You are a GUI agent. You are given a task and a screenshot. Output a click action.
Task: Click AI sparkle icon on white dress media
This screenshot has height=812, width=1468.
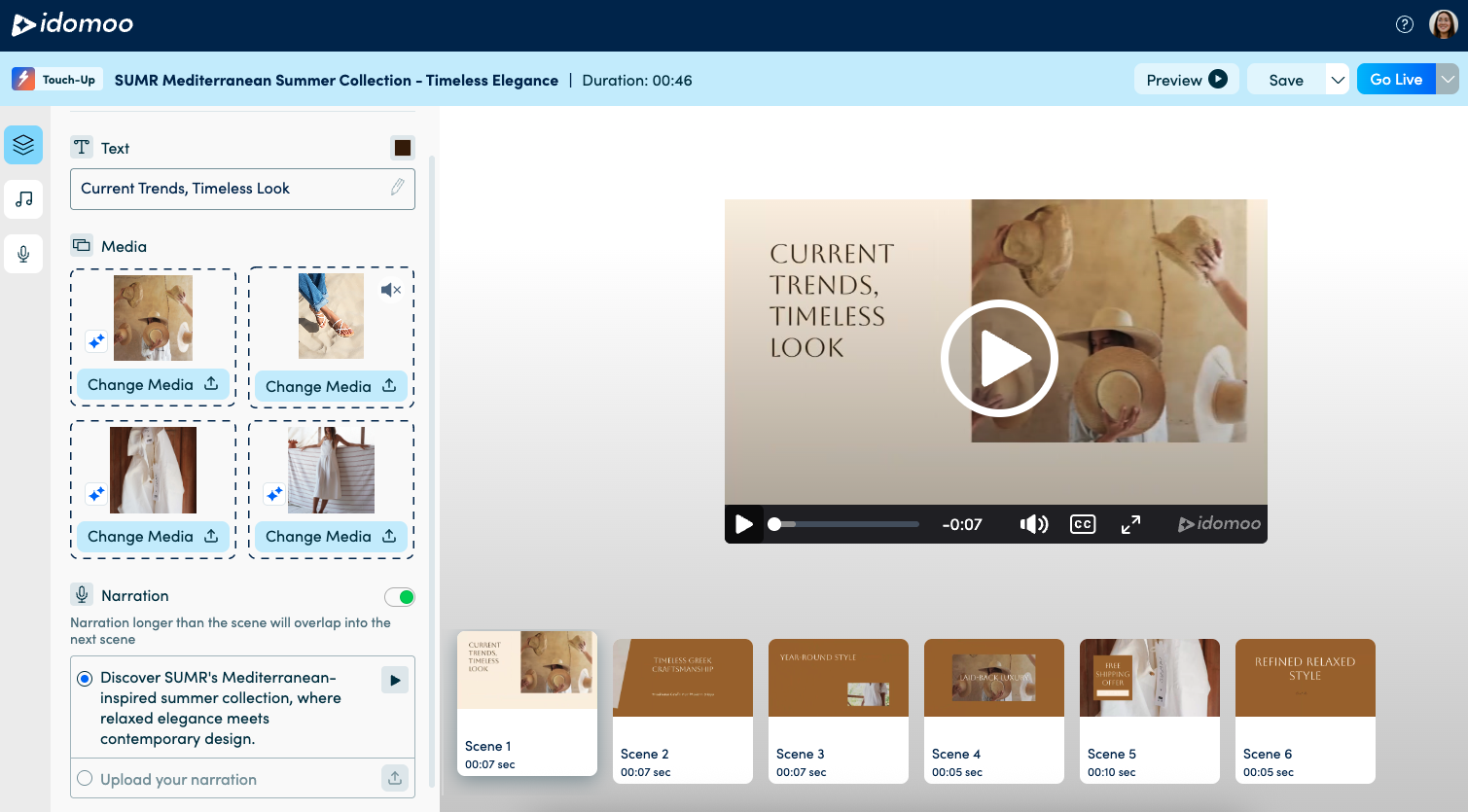(96, 494)
